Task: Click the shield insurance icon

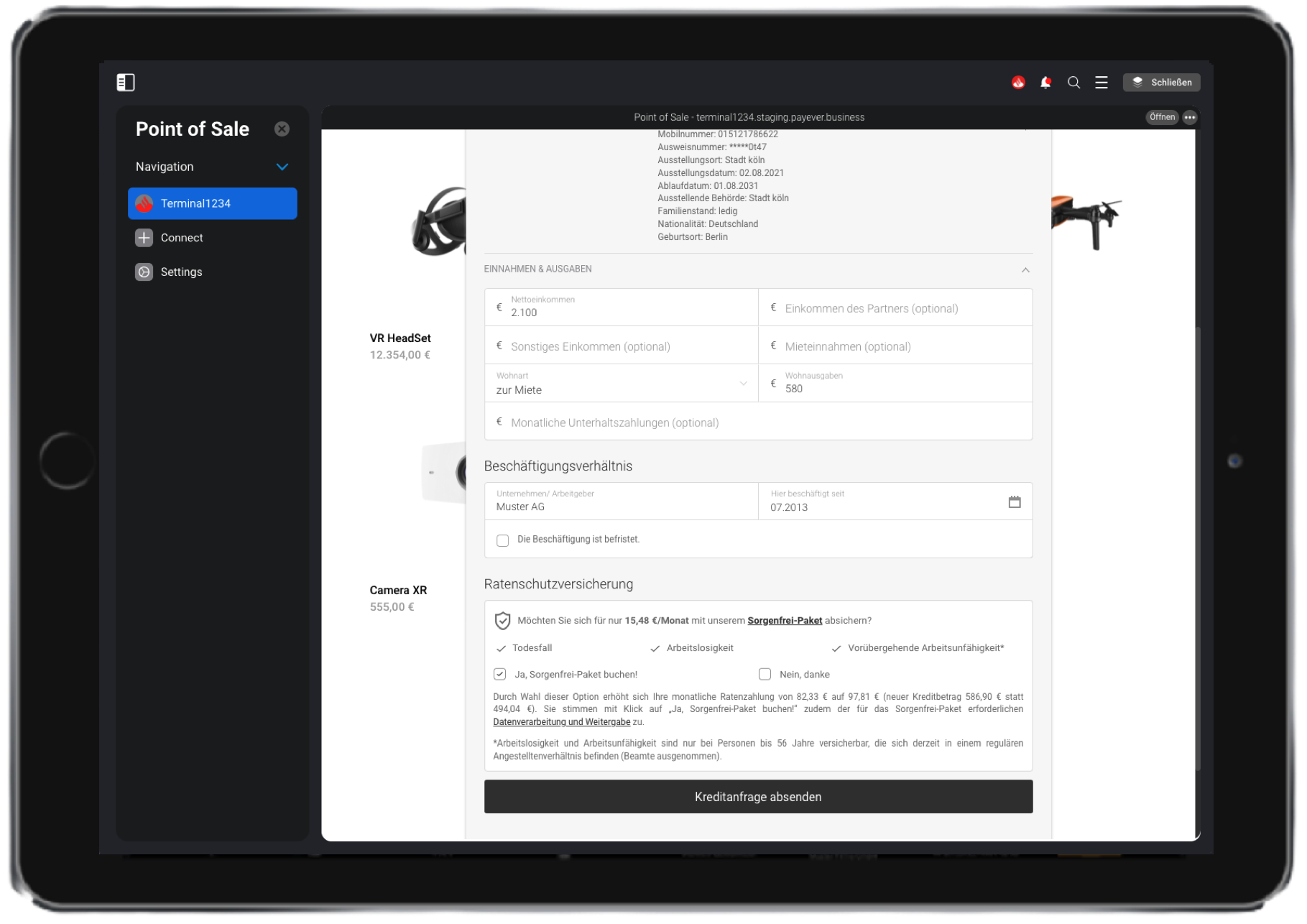Action: pos(502,621)
